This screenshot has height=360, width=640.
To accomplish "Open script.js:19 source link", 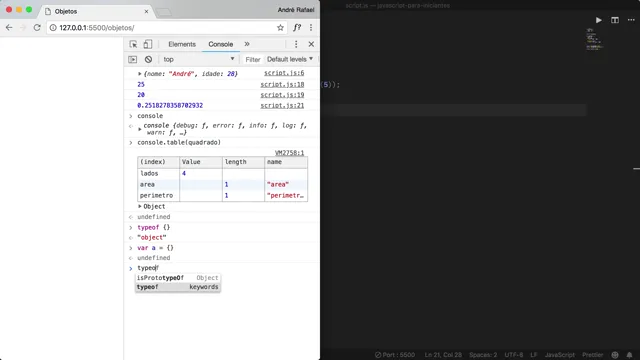I will [x=282, y=95].
